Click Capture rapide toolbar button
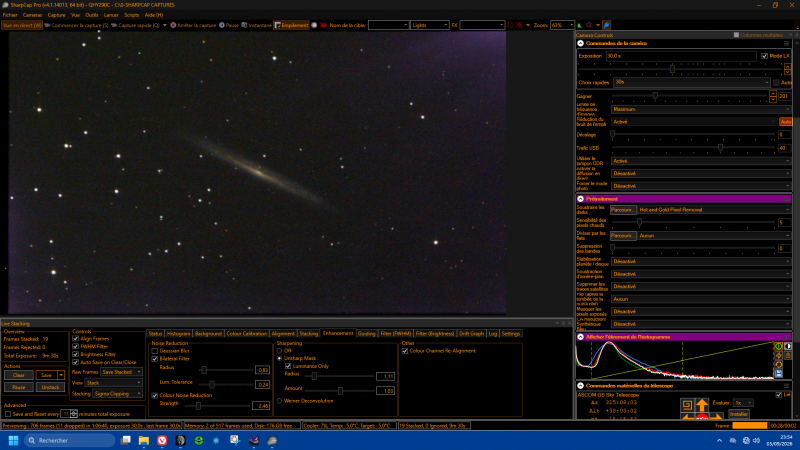This screenshot has height=450, width=800. (x=135, y=25)
